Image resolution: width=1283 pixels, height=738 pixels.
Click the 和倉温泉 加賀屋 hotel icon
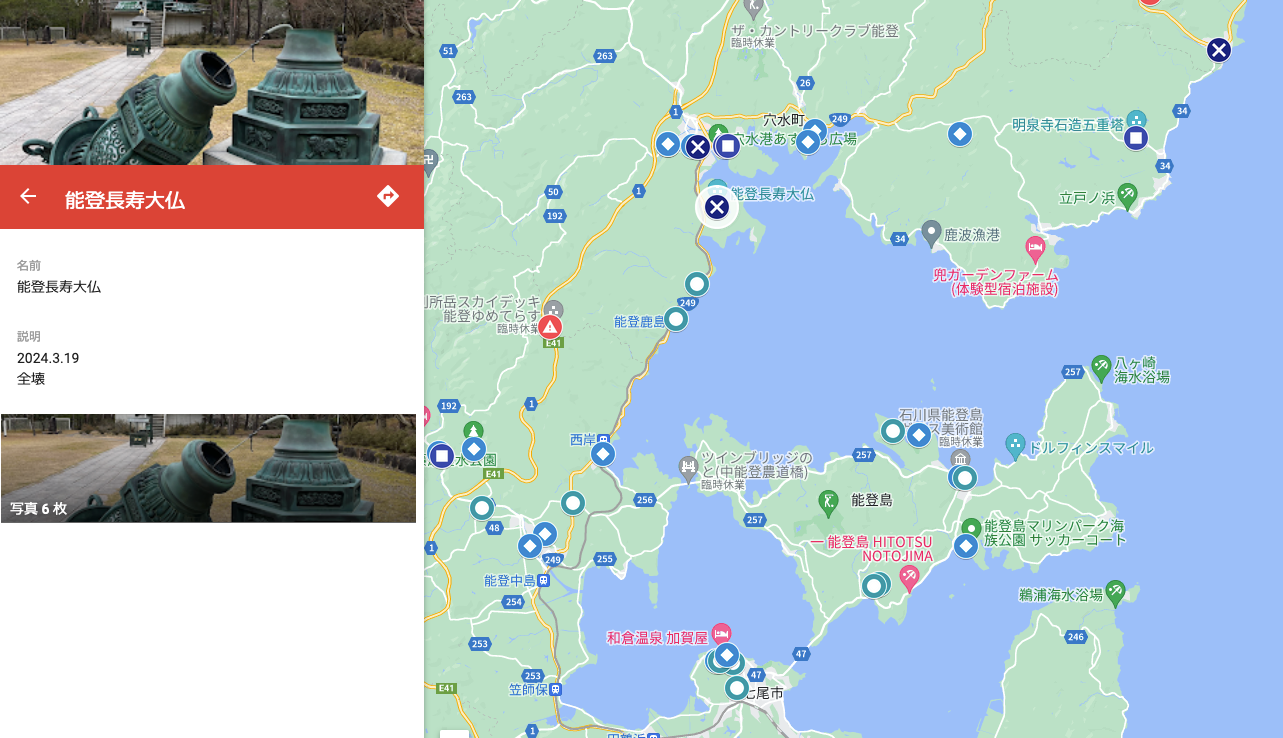[x=722, y=634]
